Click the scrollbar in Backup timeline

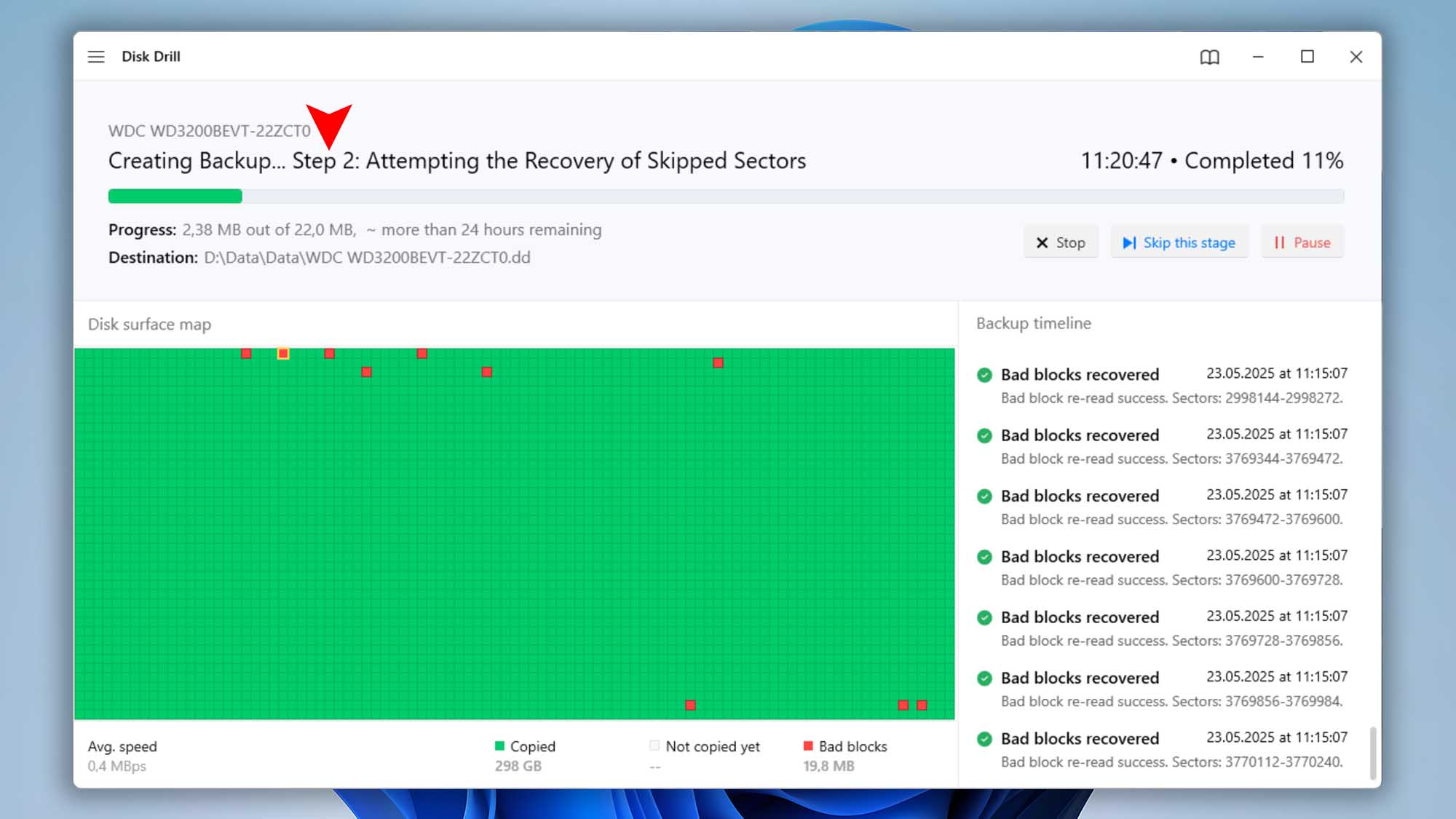pos(1373,753)
